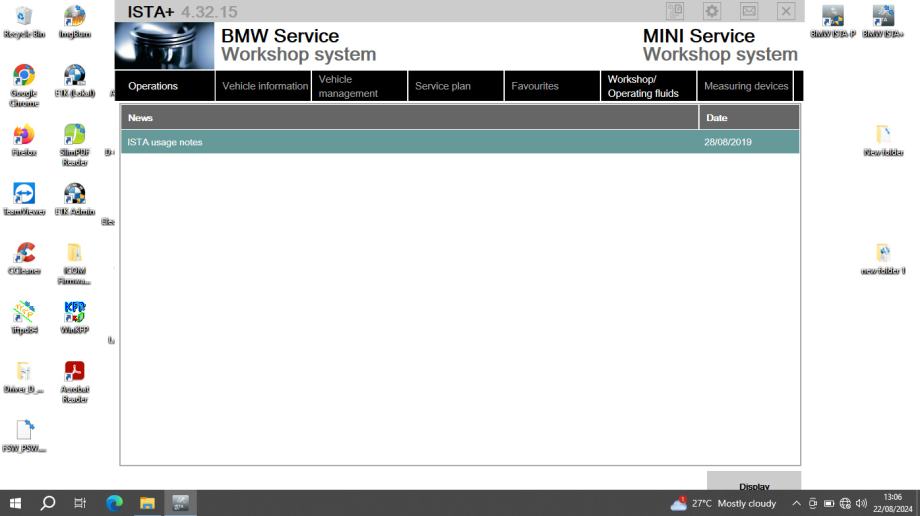Click the Display button

(x=754, y=481)
